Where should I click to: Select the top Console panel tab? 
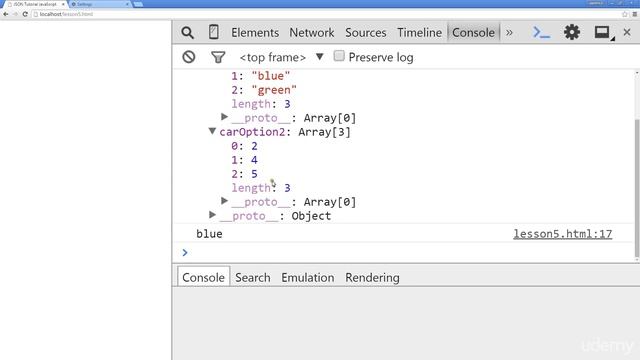pyautogui.click(x=473, y=33)
